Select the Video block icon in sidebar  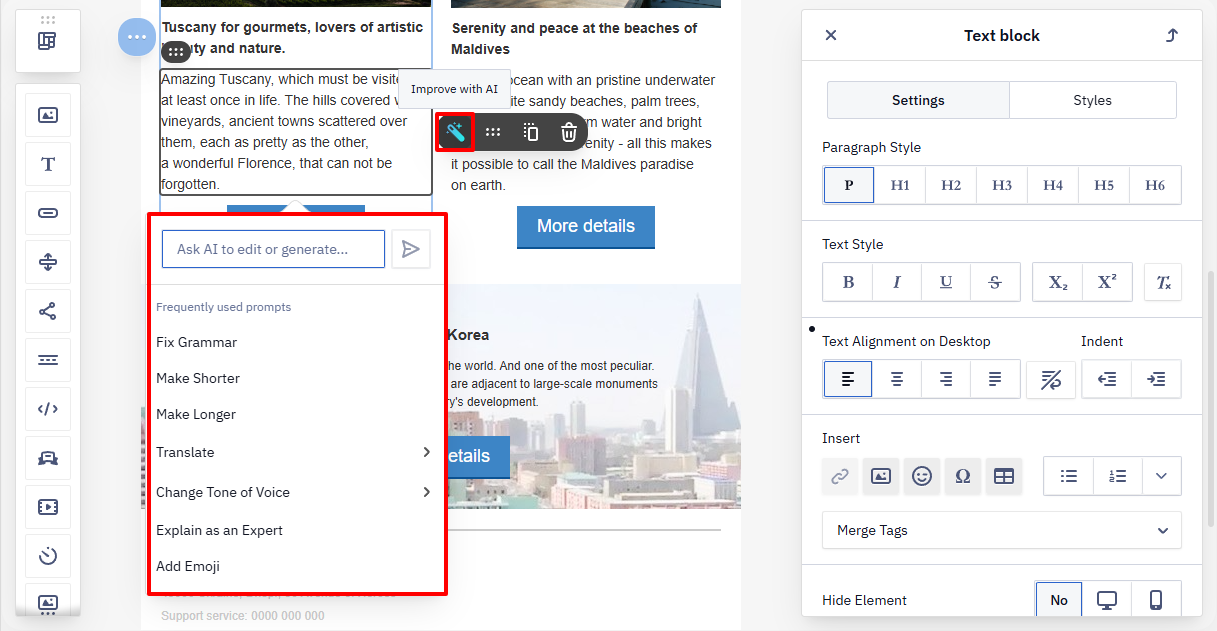48,507
